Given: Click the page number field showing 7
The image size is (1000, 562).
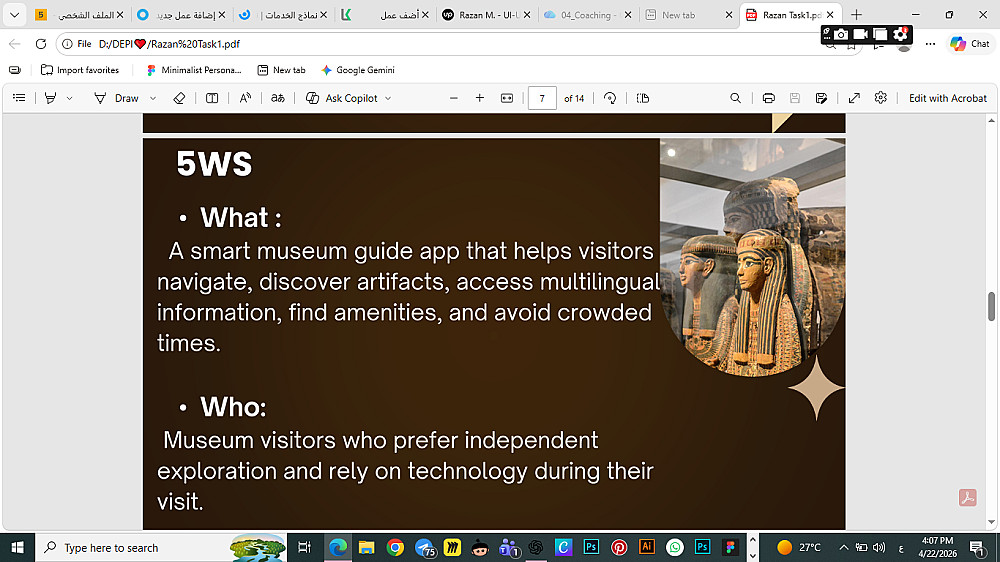Looking at the screenshot, I should (542, 98).
